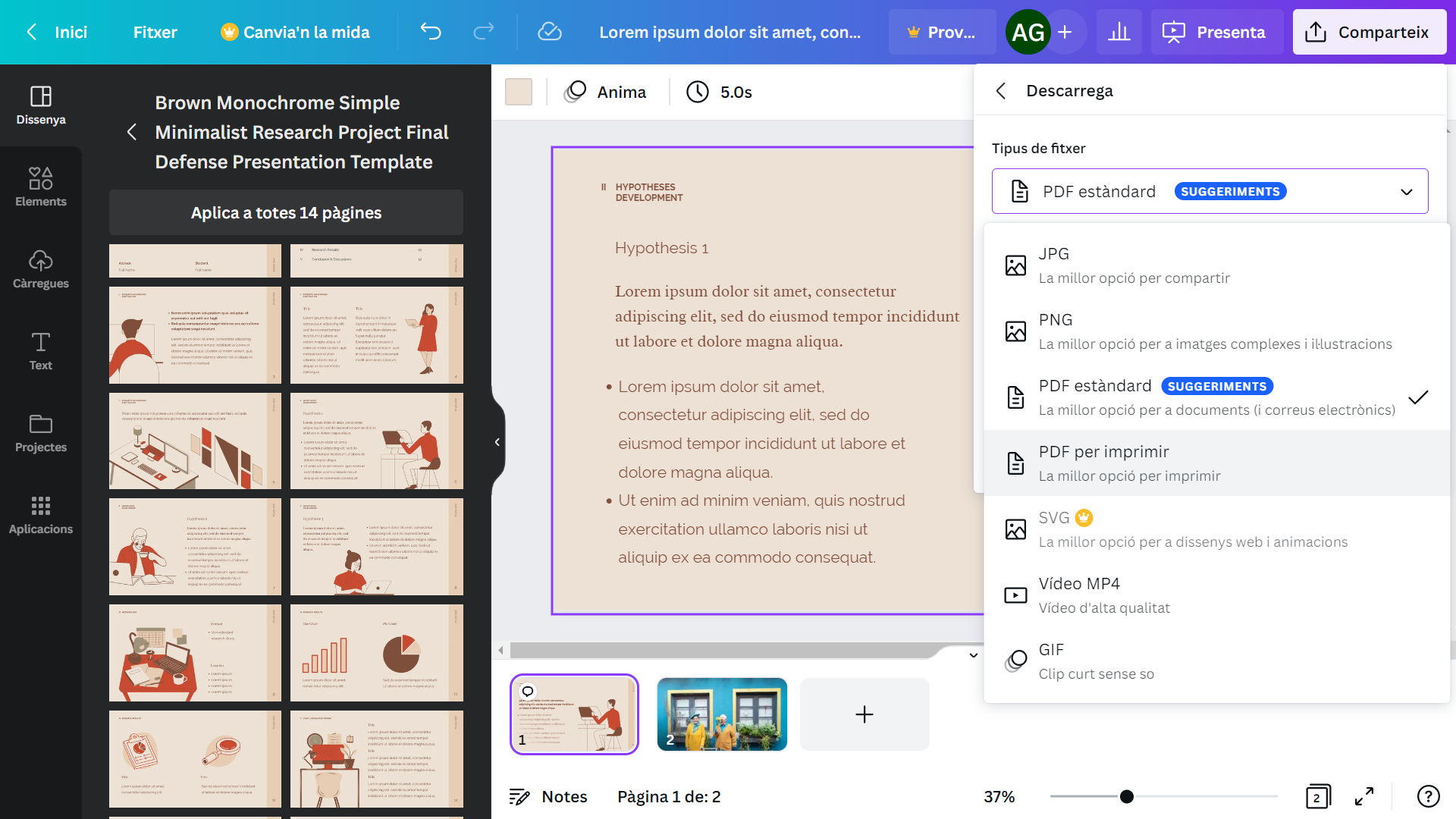Open the Càrregues uploads panel
Image resolution: width=1456 pixels, height=819 pixels.
point(41,268)
